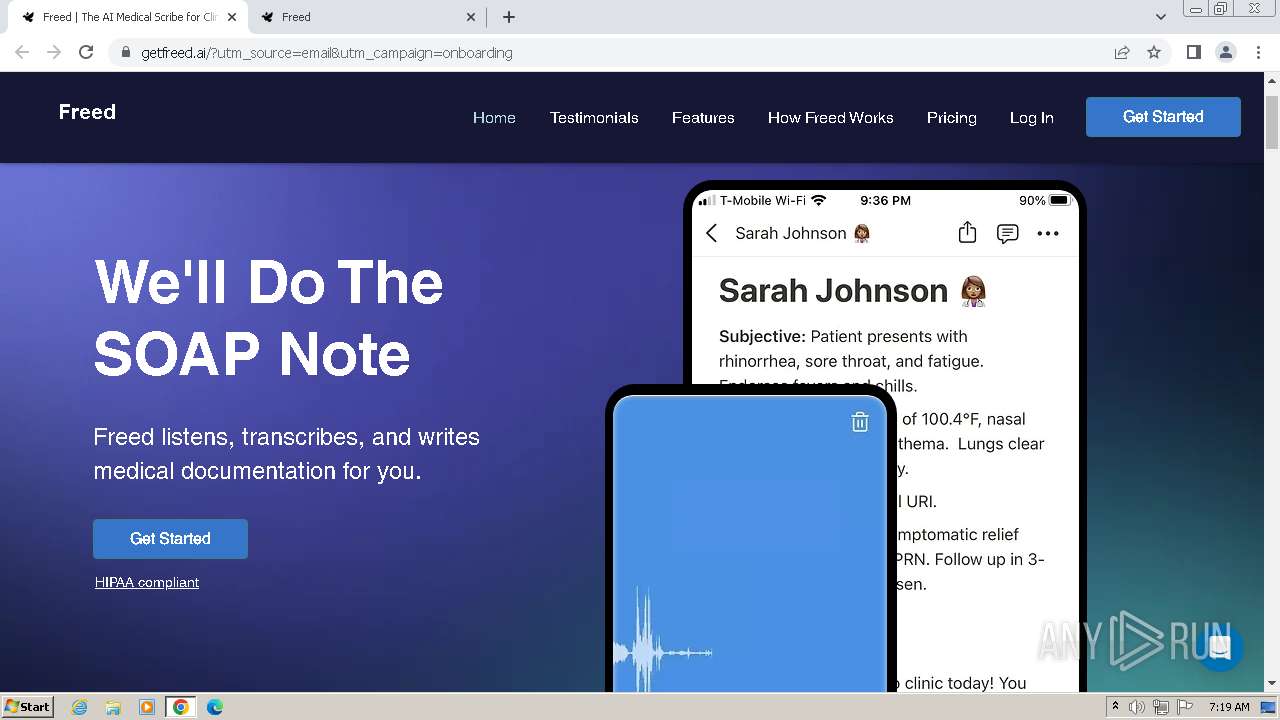Click the share icon in phone note
Screen dimensions: 1280x720
click(967, 232)
